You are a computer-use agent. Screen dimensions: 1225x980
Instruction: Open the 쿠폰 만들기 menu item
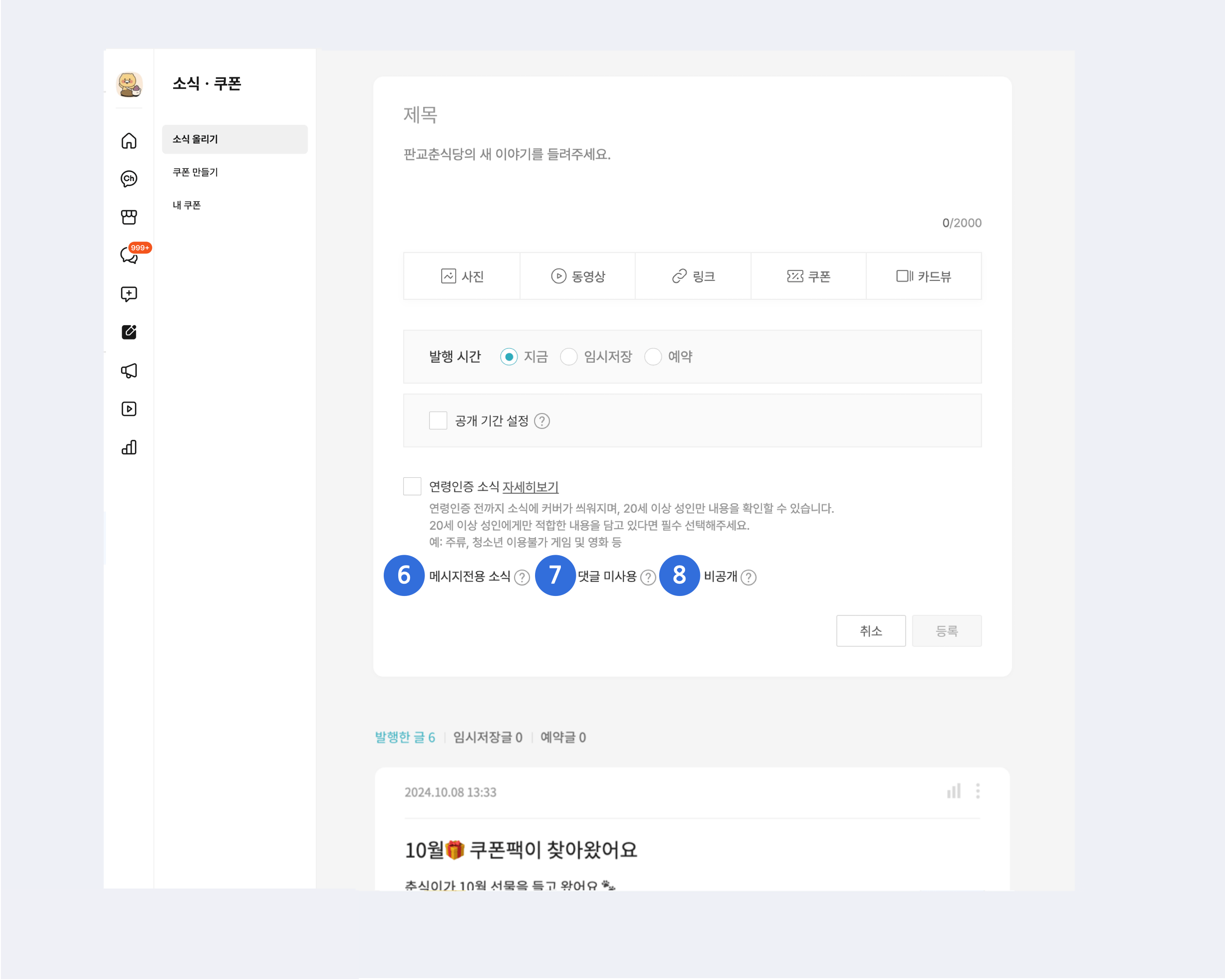(195, 172)
